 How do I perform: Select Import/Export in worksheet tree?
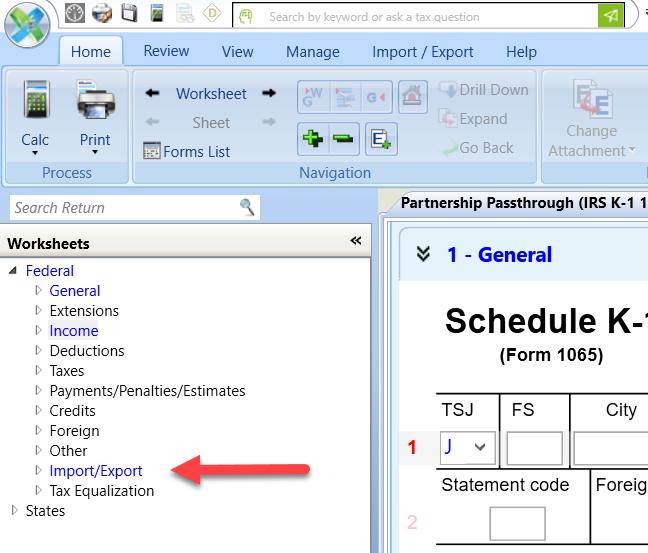(96, 471)
